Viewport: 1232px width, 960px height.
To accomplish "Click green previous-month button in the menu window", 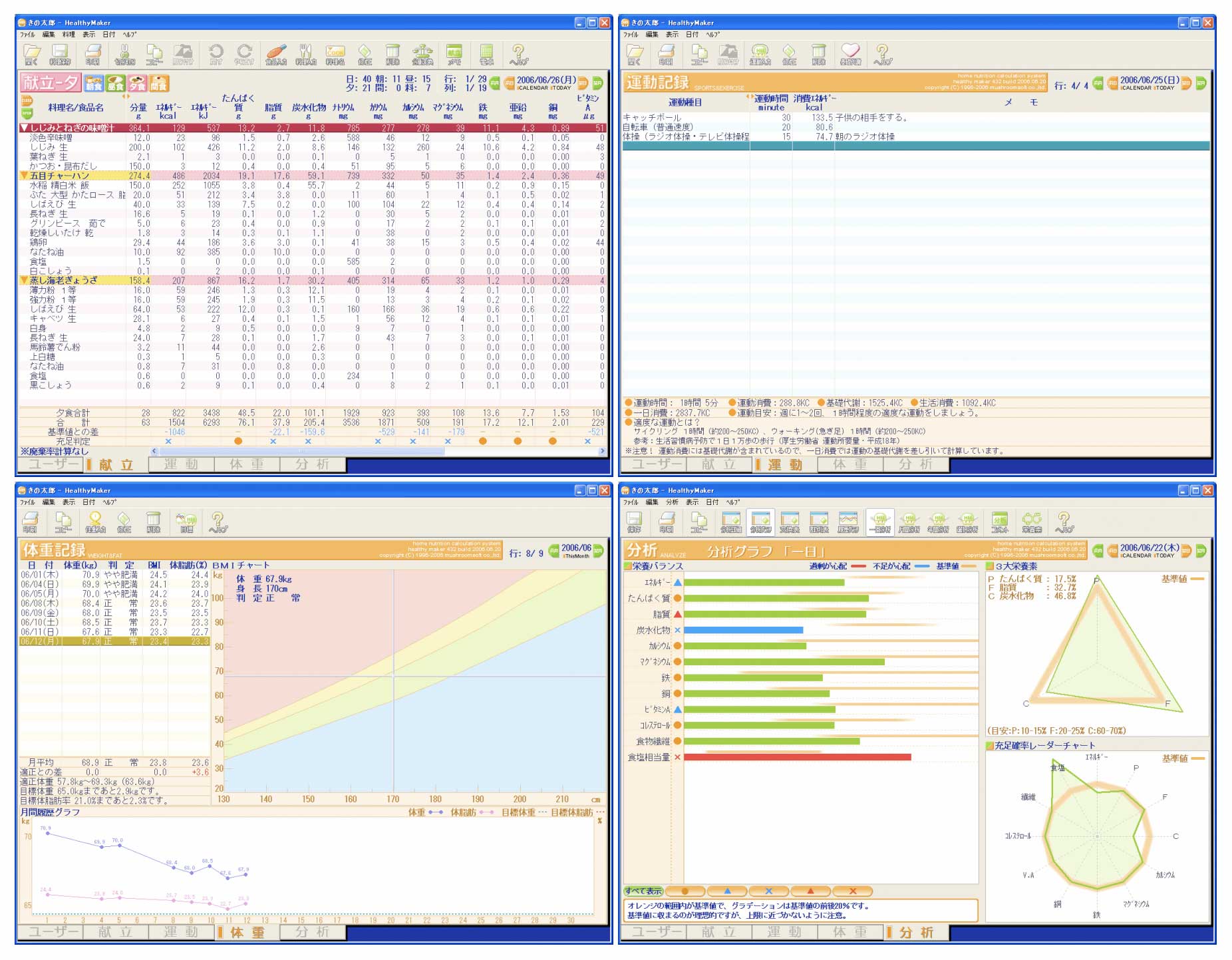I will [495, 83].
